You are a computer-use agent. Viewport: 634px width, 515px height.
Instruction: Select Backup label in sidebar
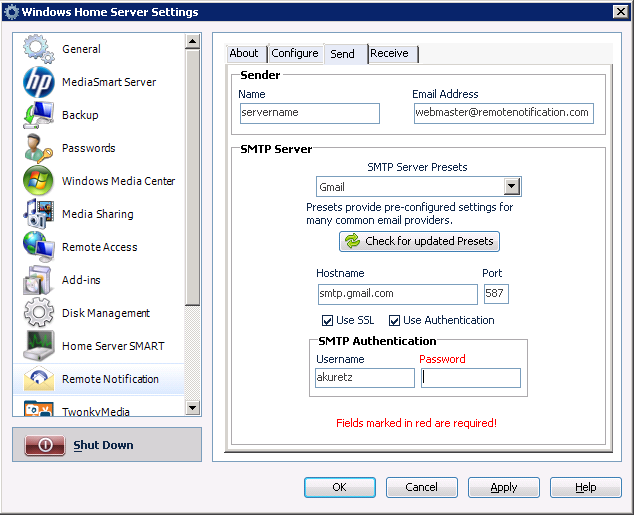[x=80, y=115]
